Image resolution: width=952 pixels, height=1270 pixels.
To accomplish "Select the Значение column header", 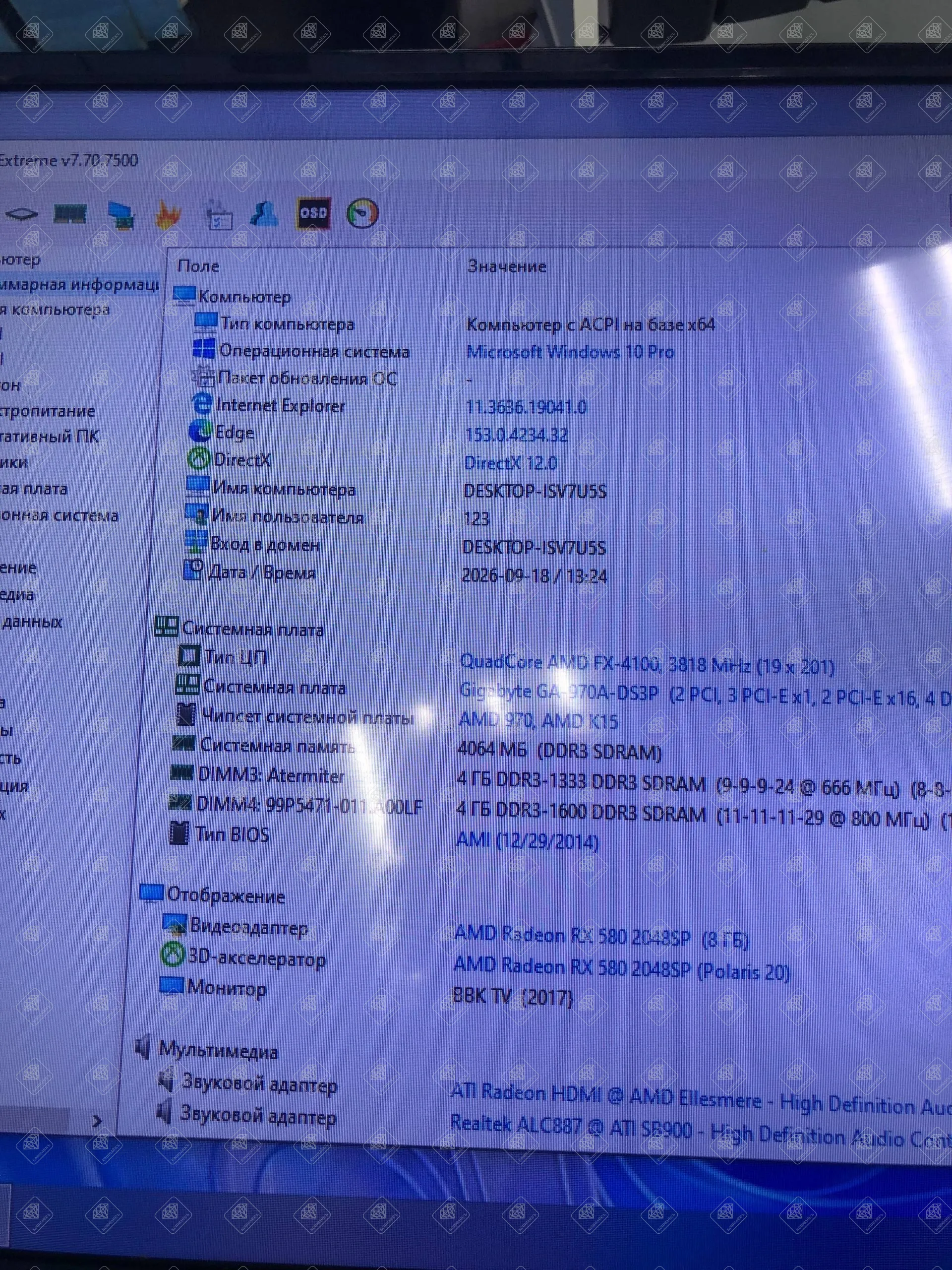I will tap(507, 266).
